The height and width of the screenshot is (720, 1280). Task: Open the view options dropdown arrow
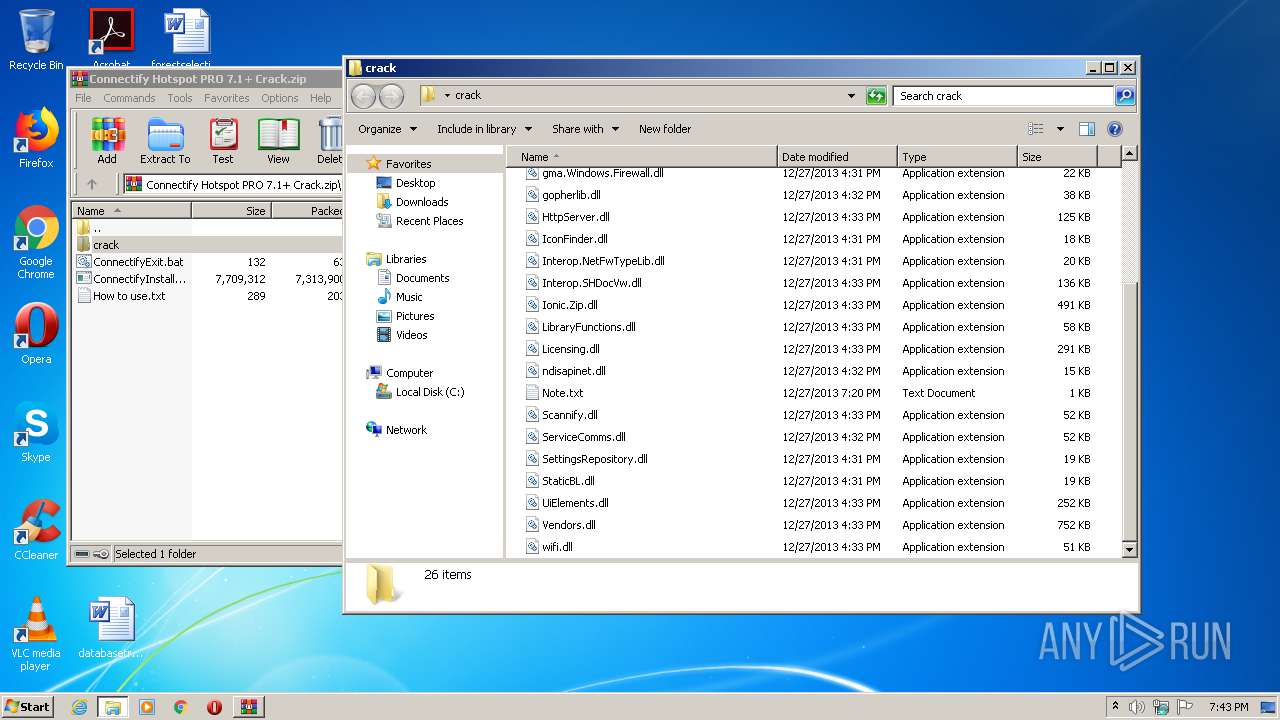coord(1060,129)
